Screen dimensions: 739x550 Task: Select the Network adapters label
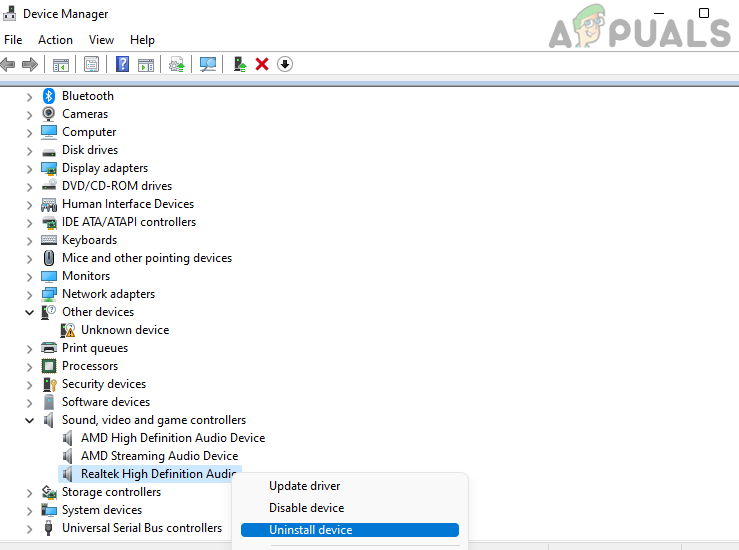click(108, 294)
